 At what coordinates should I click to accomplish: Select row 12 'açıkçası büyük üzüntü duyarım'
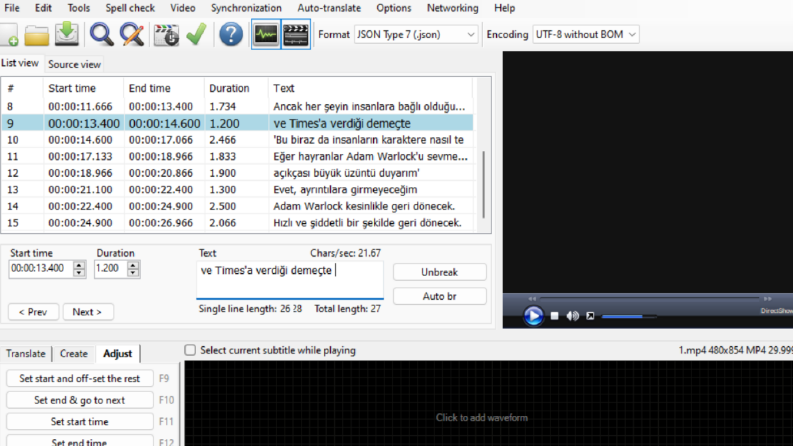(x=238, y=173)
